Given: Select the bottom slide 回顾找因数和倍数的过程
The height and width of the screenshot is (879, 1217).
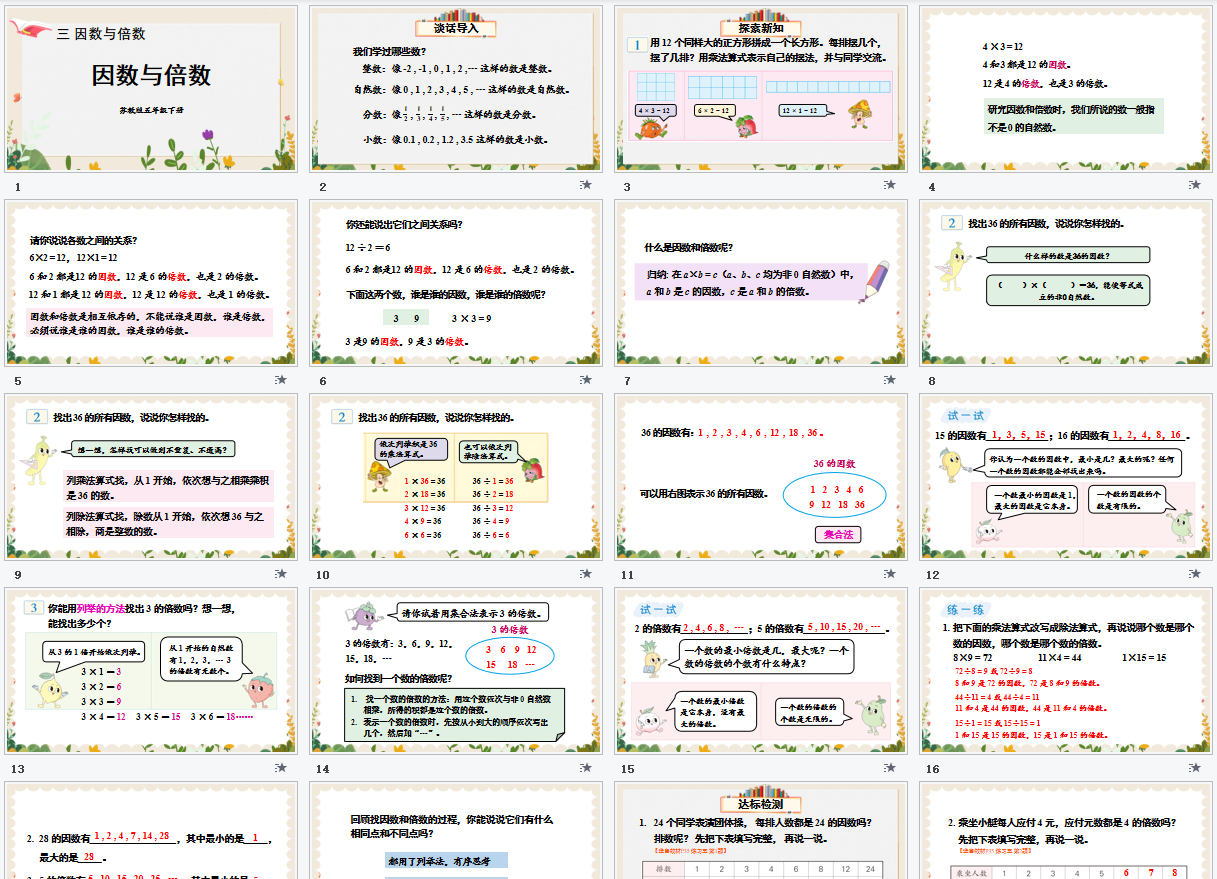Looking at the screenshot, I should point(456,830).
